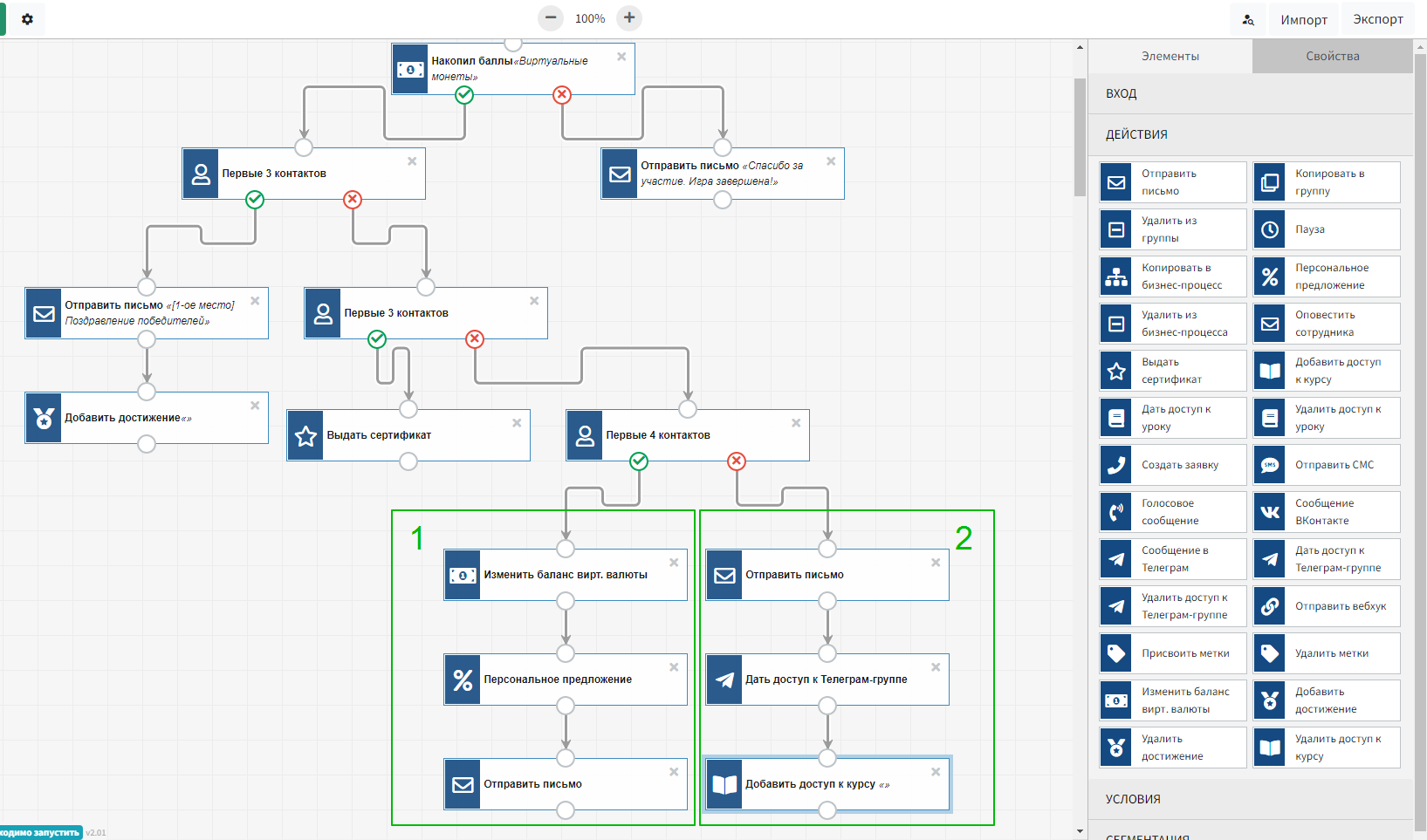Select the Сообщение ВКонтакте VK icon
This screenshot has width=1427, height=840.
(1270, 512)
